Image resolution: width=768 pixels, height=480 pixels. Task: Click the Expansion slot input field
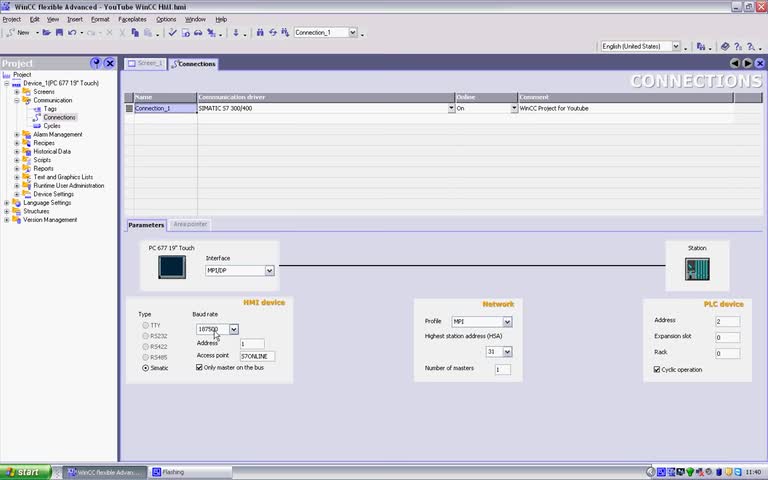pyautogui.click(x=727, y=337)
